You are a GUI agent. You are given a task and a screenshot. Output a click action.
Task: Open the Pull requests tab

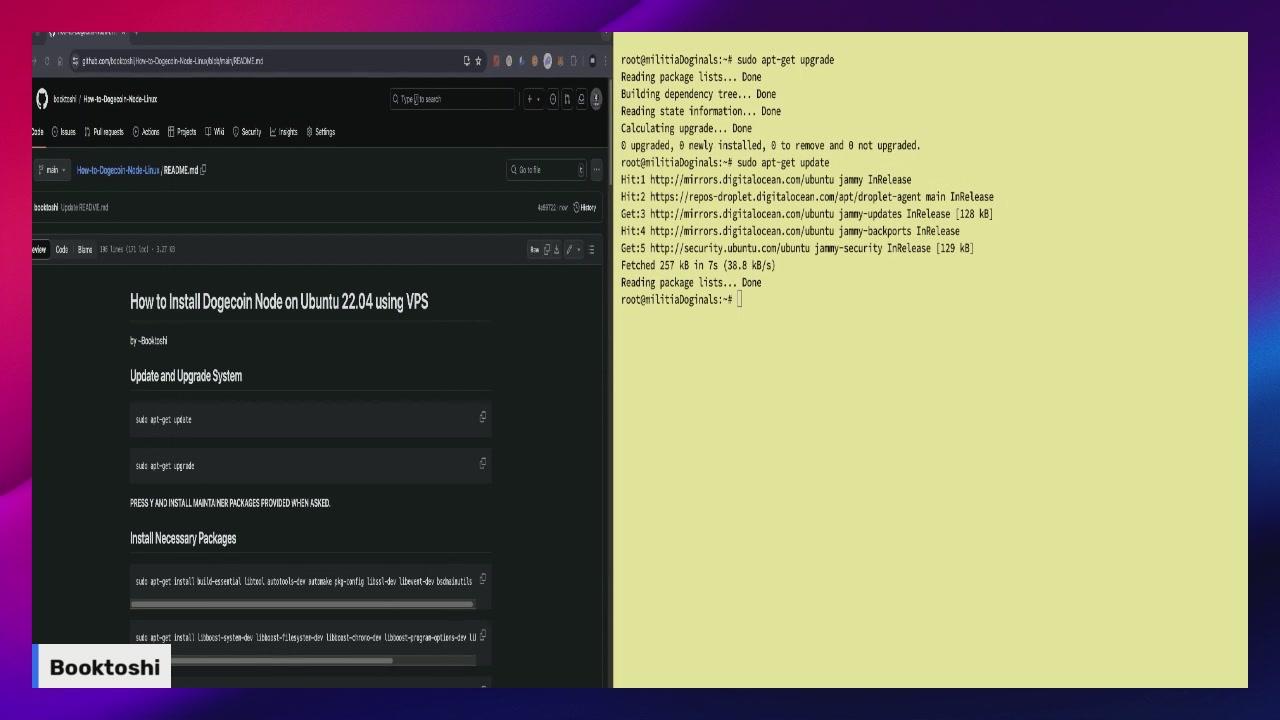(105, 132)
